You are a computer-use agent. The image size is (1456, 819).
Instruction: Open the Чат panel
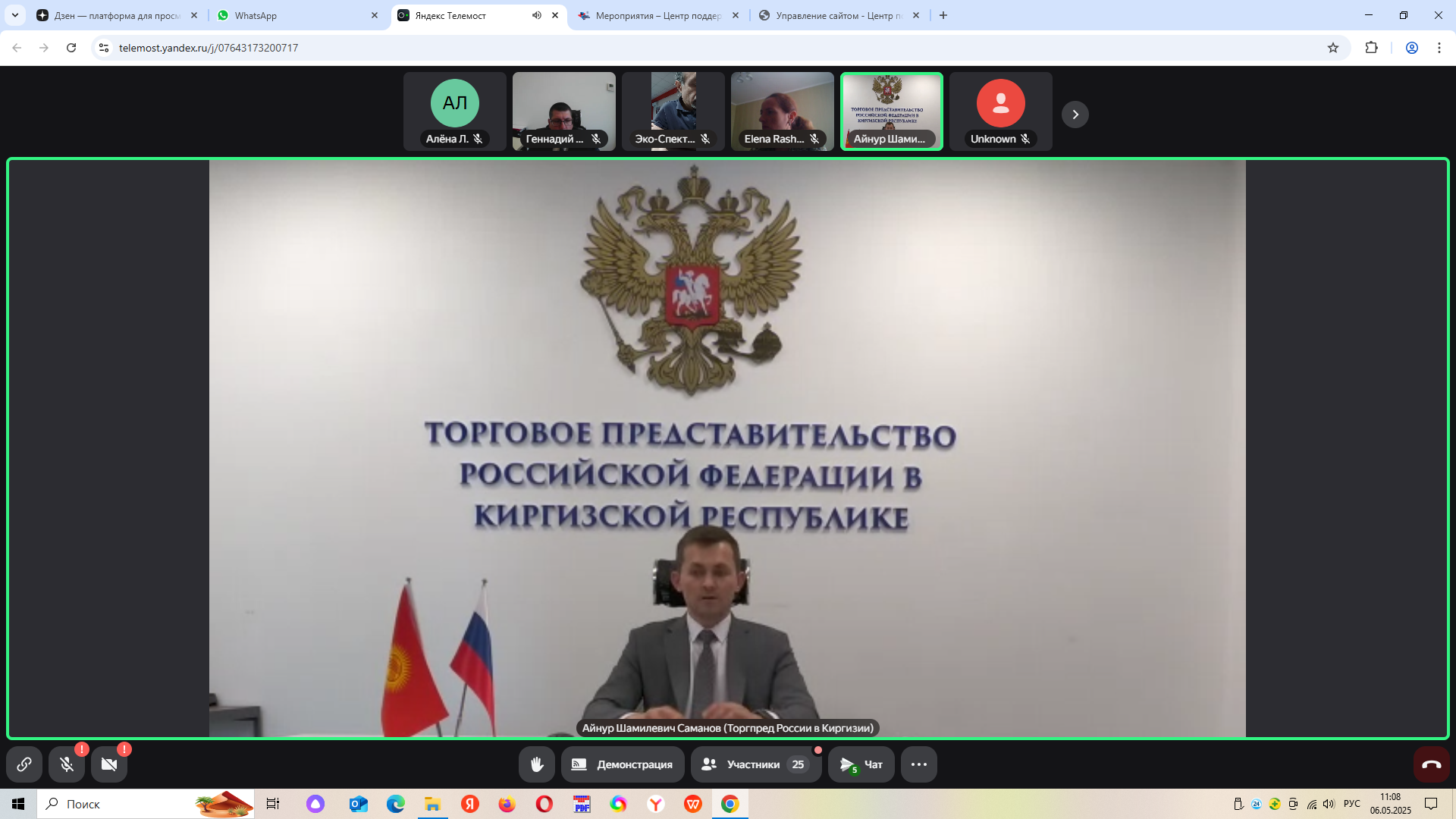pyautogui.click(x=861, y=764)
